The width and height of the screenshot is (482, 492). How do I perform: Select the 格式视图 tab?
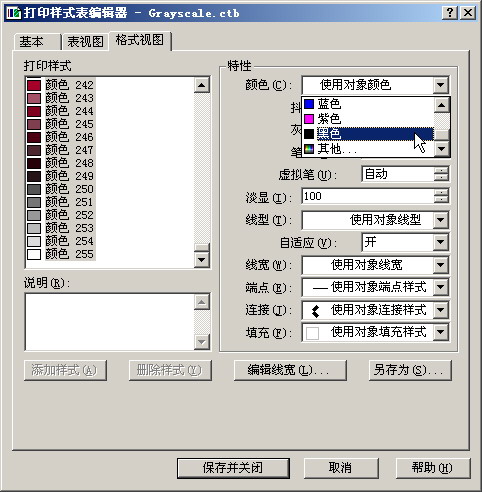[140, 40]
